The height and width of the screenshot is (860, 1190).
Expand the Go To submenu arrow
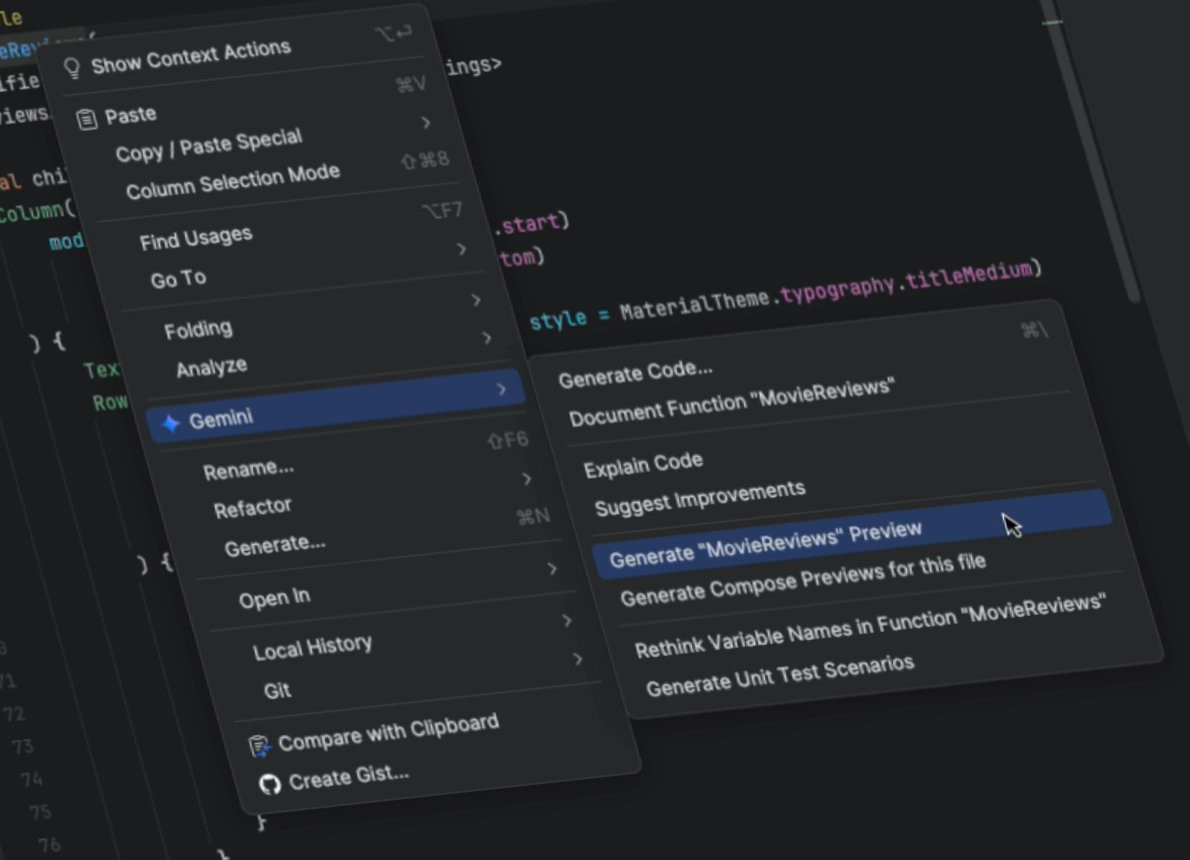[461, 249]
